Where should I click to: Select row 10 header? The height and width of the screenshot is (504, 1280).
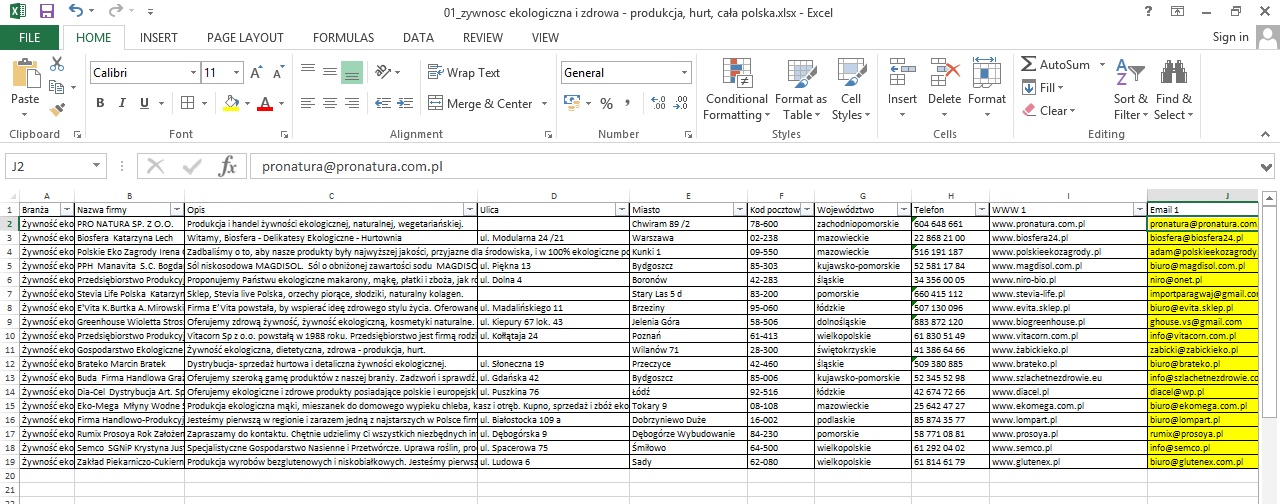[9, 337]
